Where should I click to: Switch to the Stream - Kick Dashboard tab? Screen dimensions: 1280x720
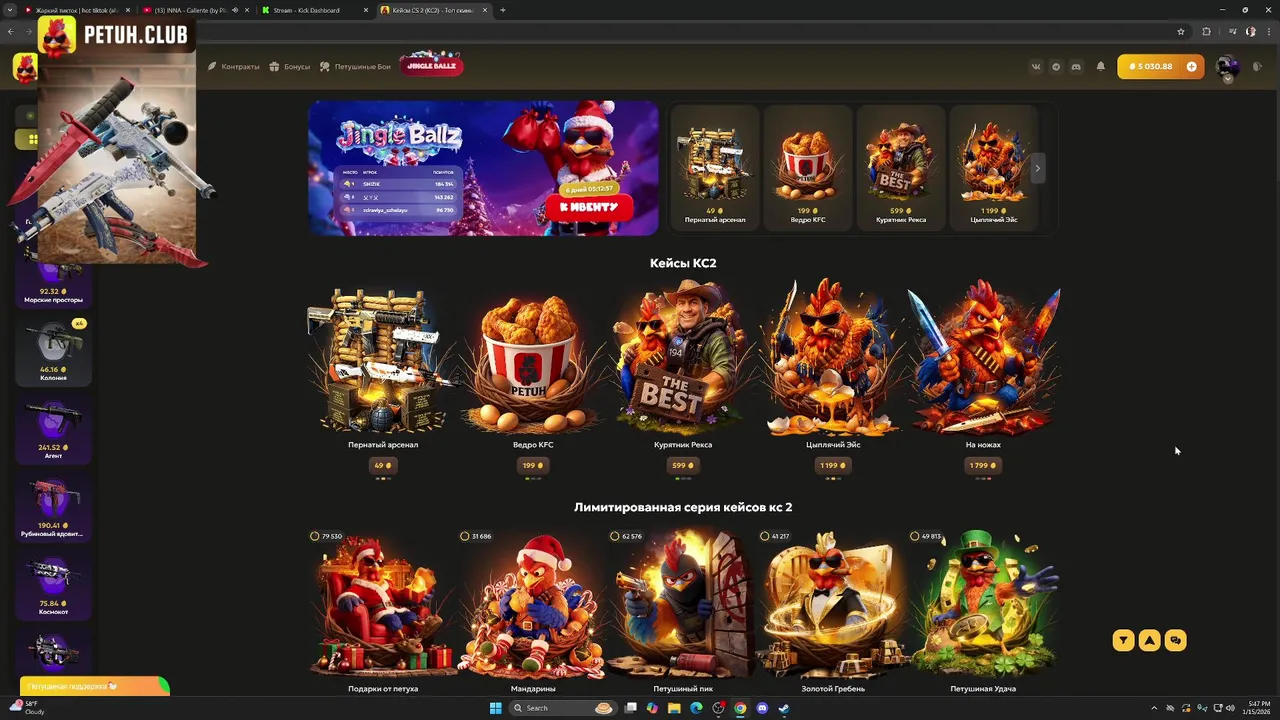pyautogui.click(x=316, y=10)
